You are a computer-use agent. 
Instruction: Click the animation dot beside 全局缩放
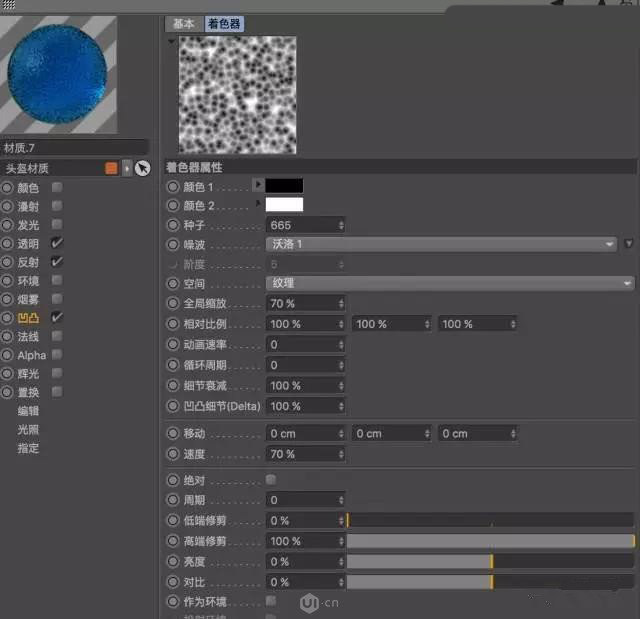173,303
